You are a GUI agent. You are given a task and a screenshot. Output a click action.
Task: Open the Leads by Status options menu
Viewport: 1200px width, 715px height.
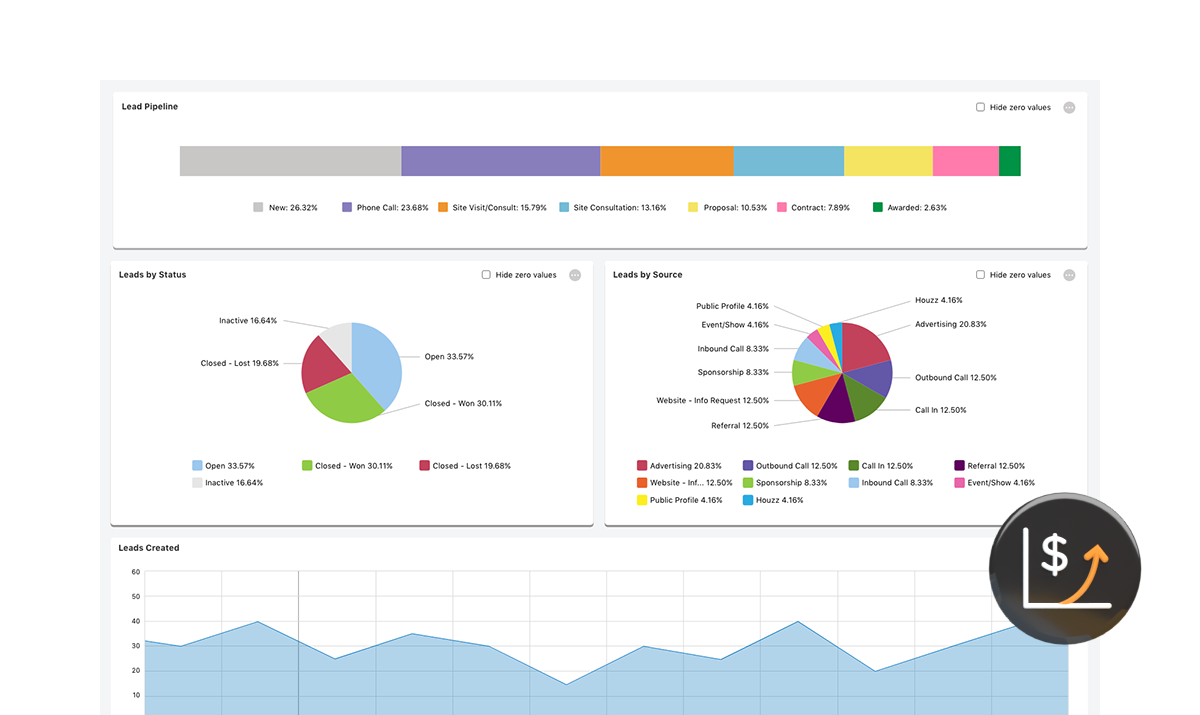pos(575,274)
